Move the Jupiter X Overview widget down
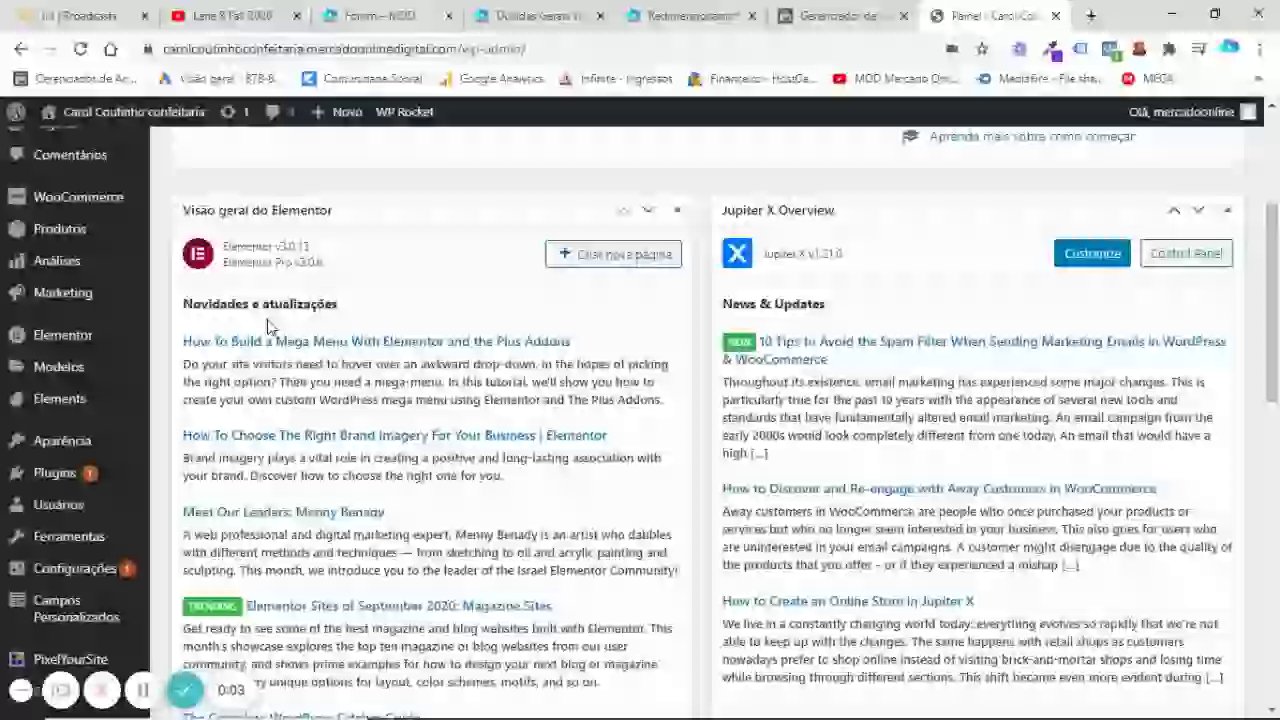The width and height of the screenshot is (1280, 720). point(1199,210)
